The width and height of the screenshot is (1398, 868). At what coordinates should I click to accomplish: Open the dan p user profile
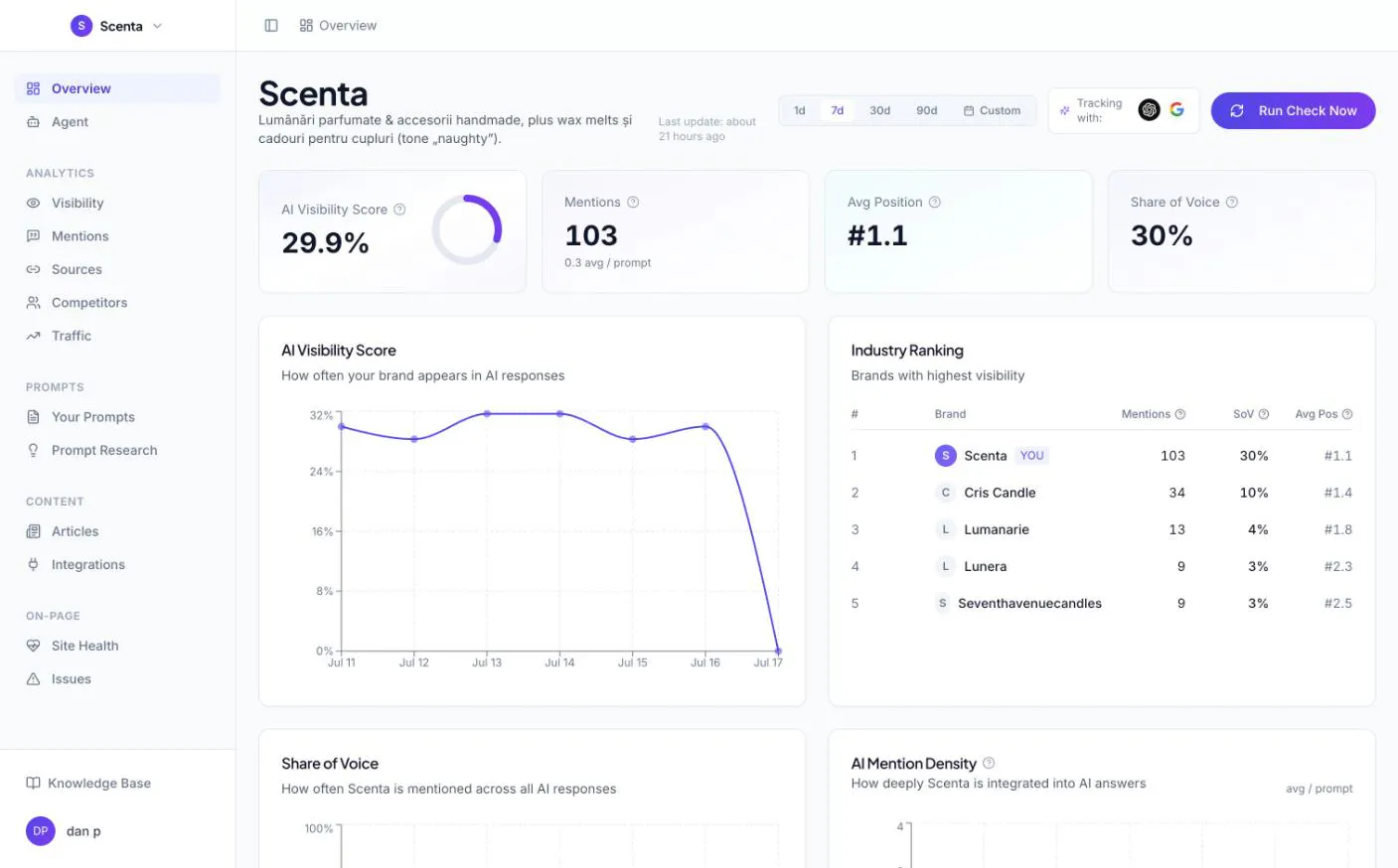pos(65,831)
